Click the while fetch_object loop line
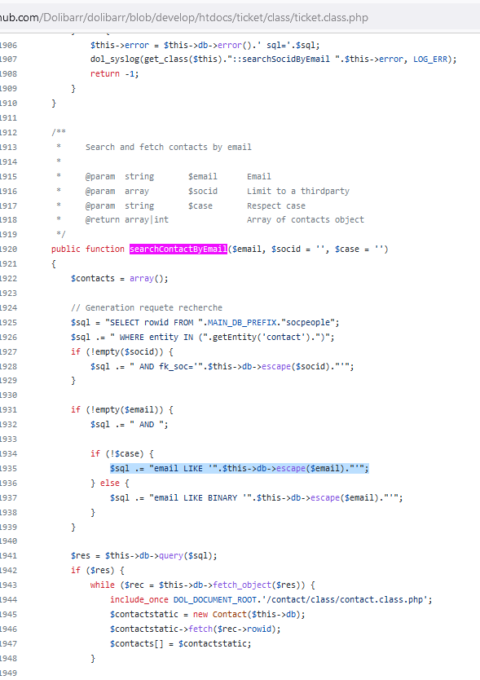The width and height of the screenshot is (480, 680). 202,585
